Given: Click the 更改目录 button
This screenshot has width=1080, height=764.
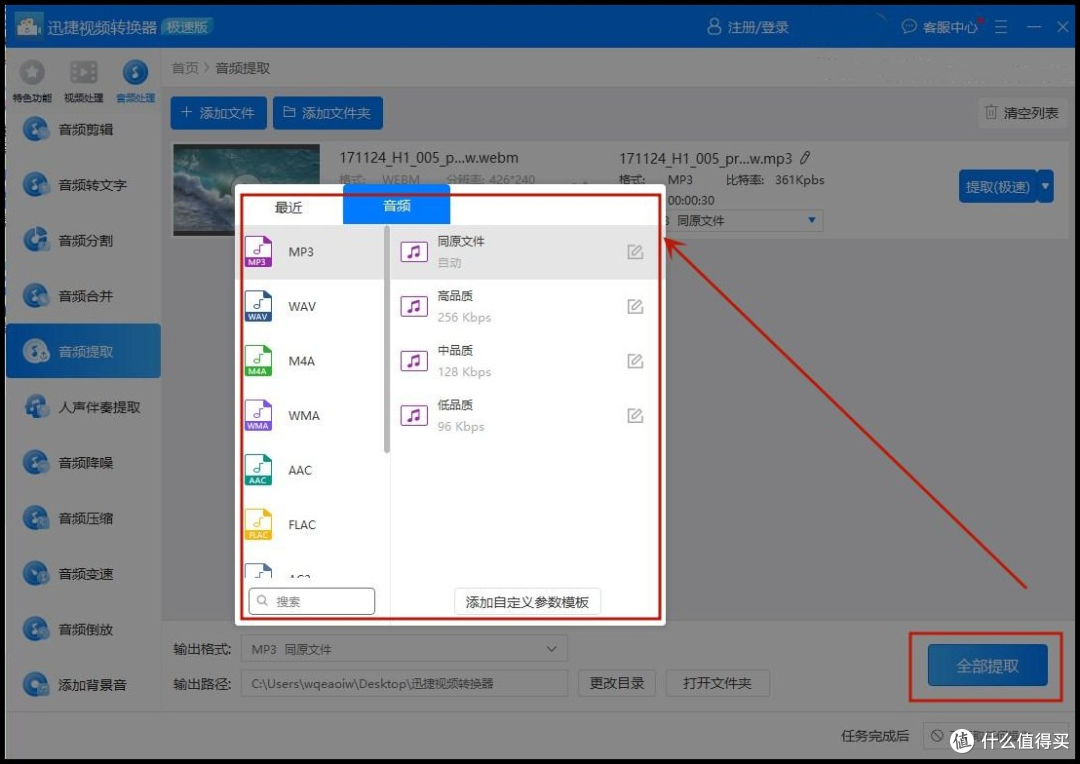Looking at the screenshot, I should coord(617,683).
